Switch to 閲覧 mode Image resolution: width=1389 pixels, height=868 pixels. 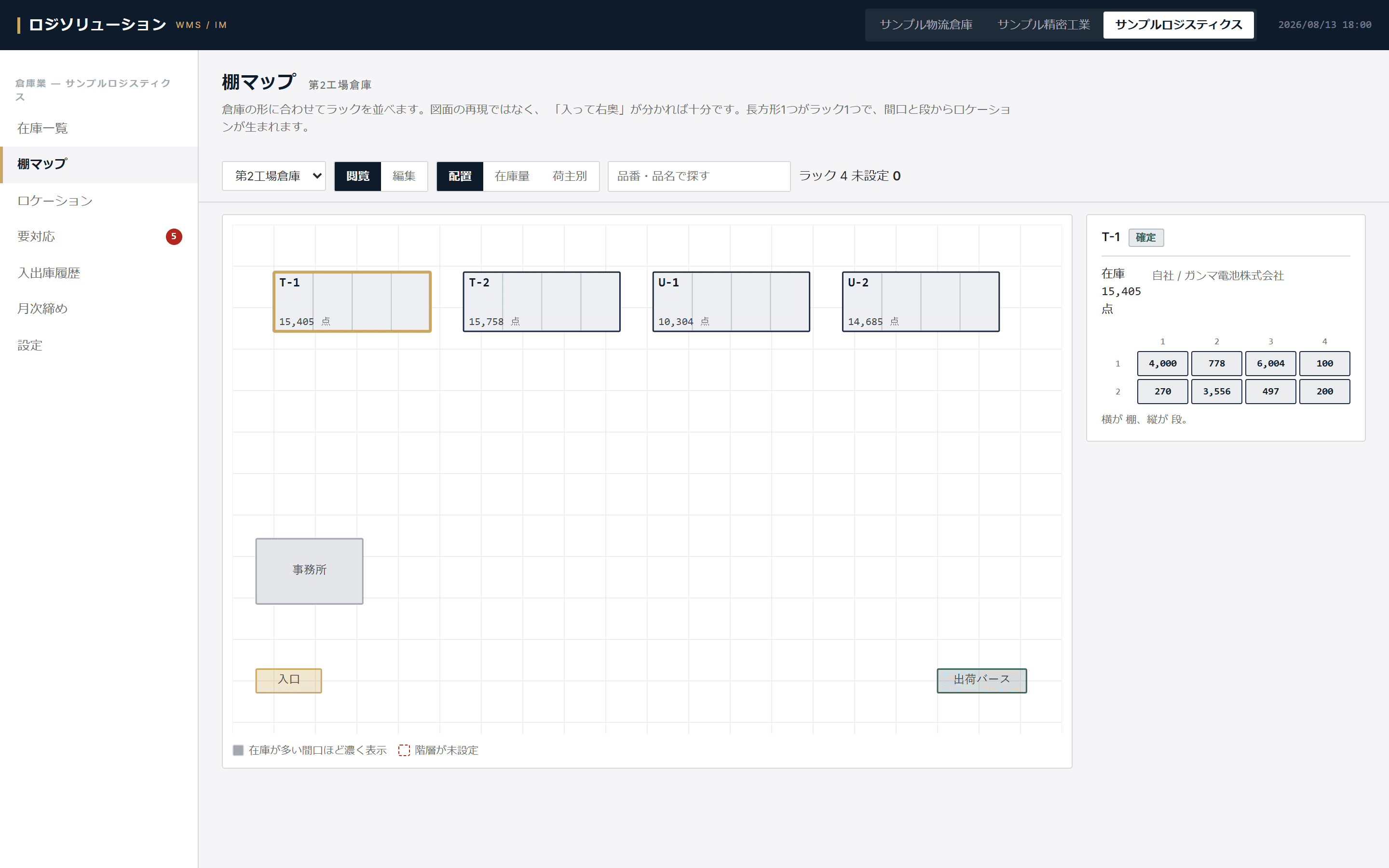click(357, 176)
